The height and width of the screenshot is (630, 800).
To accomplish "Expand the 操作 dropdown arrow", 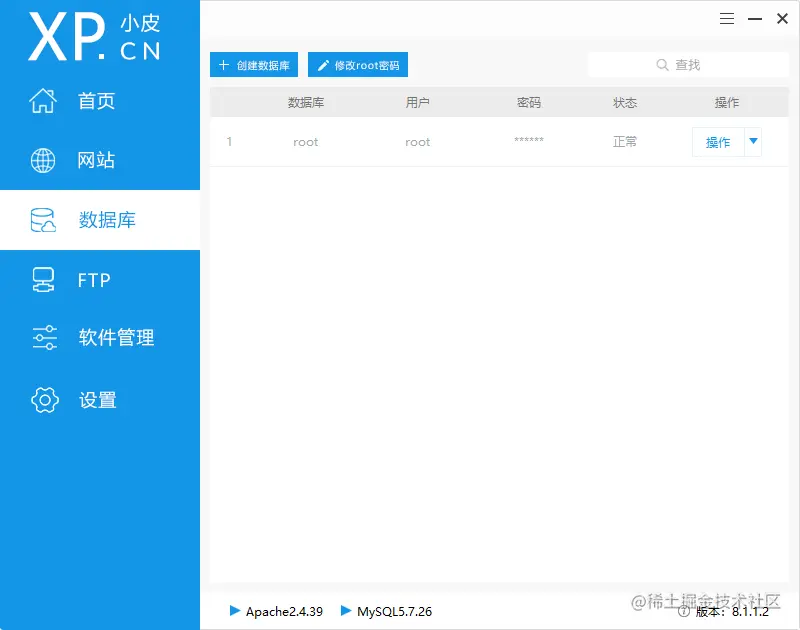I will pos(753,141).
